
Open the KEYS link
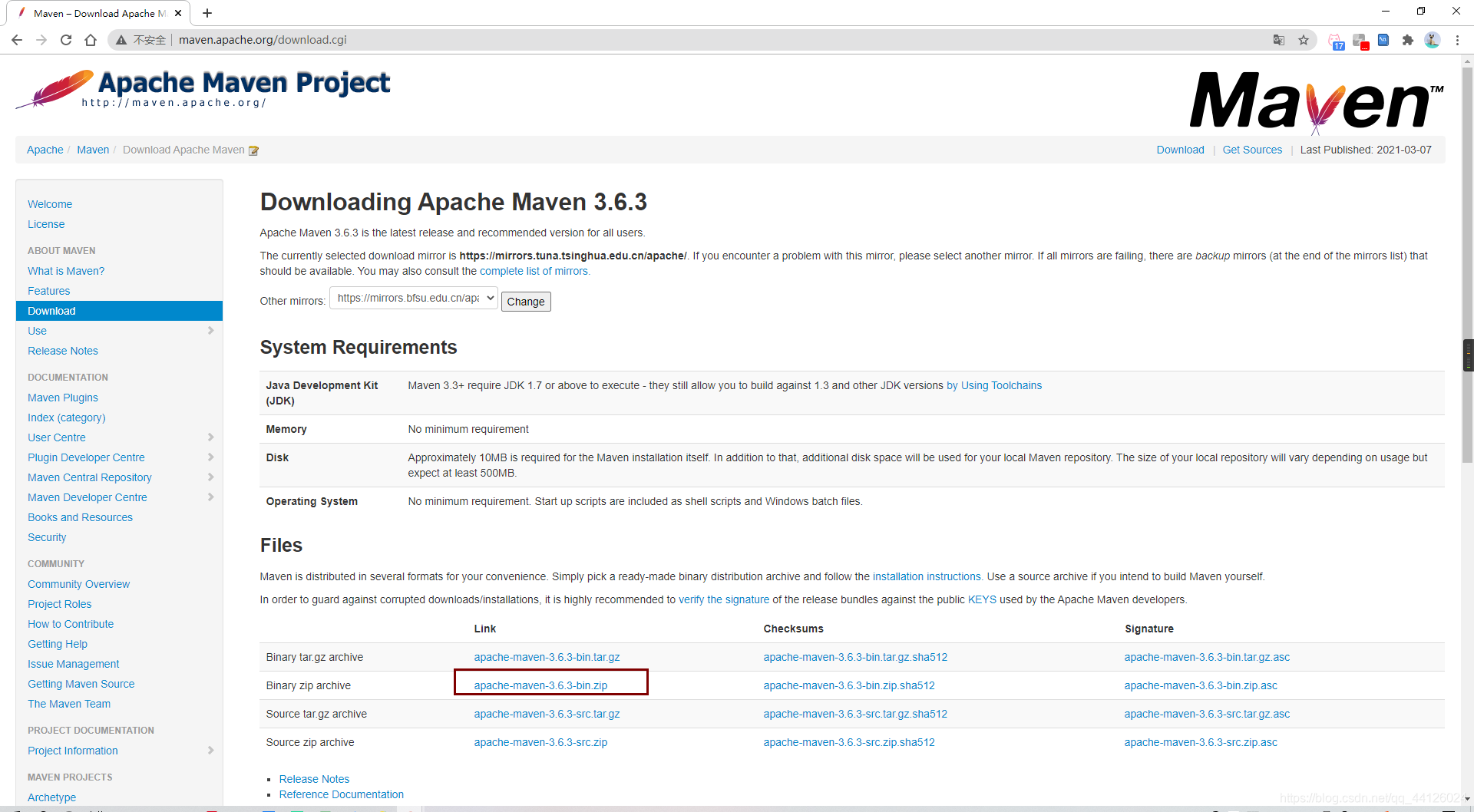pos(982,599)
